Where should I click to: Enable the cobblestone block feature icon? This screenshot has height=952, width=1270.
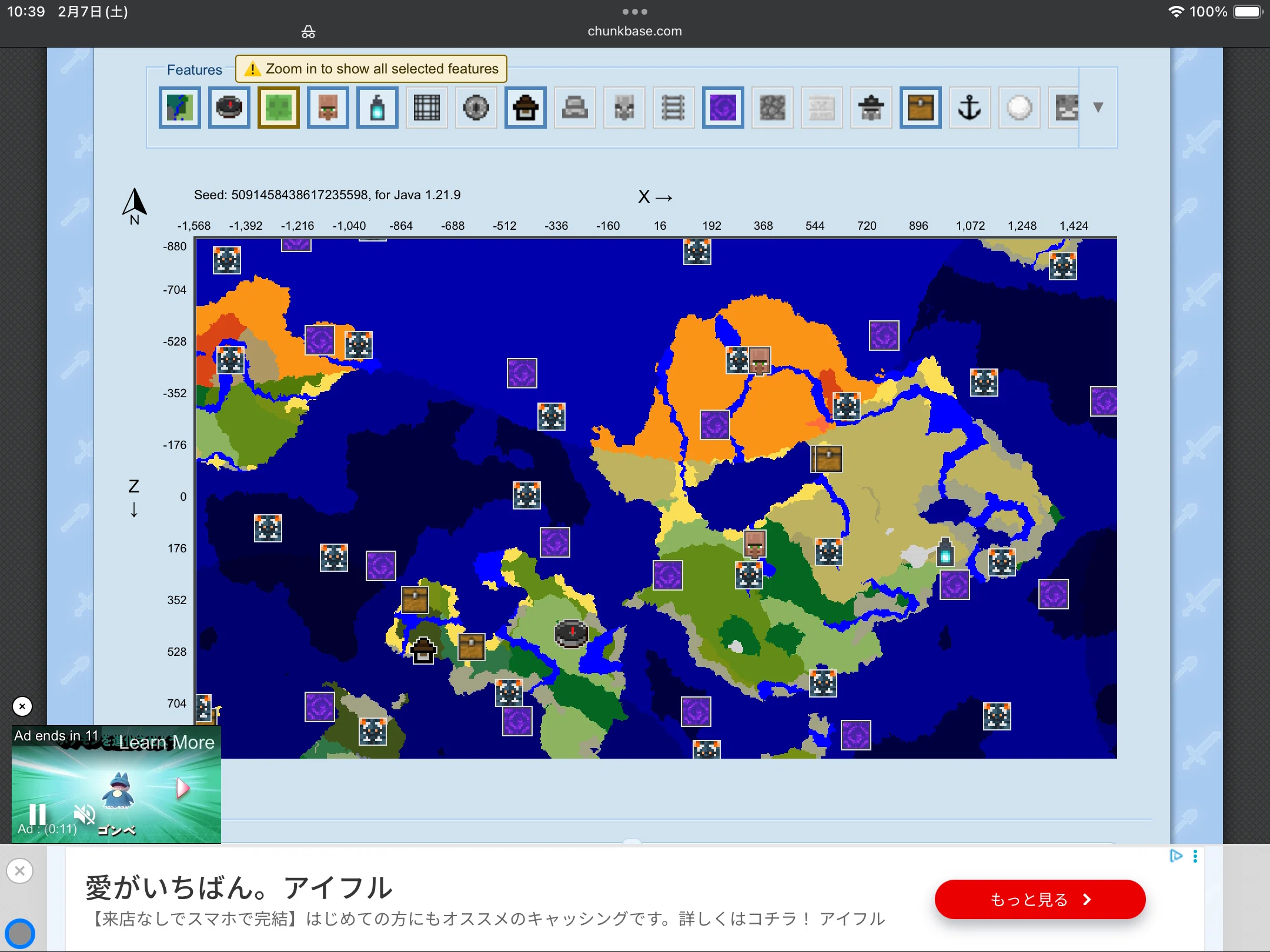point(773,108)
